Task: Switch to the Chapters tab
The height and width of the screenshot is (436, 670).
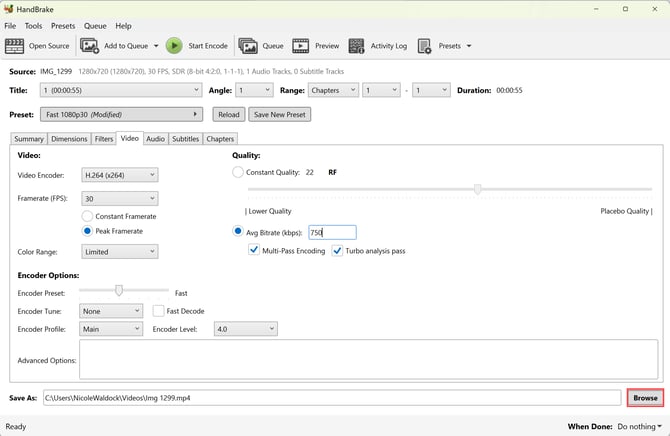Action: tap(220, 139)
